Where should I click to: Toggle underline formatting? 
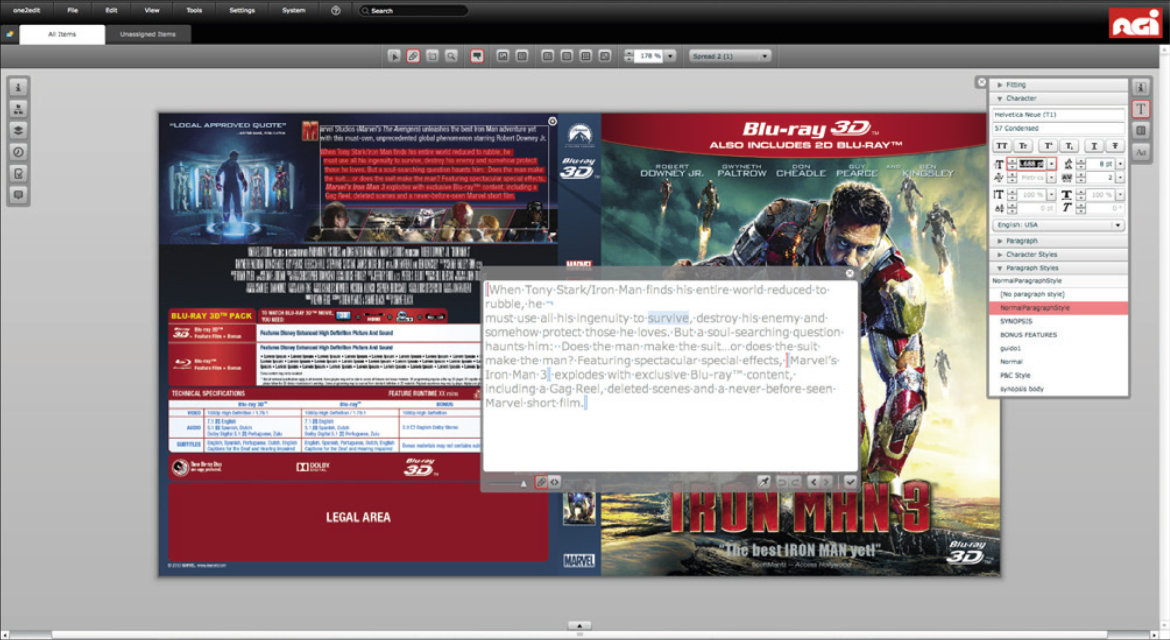(1094, 146)
